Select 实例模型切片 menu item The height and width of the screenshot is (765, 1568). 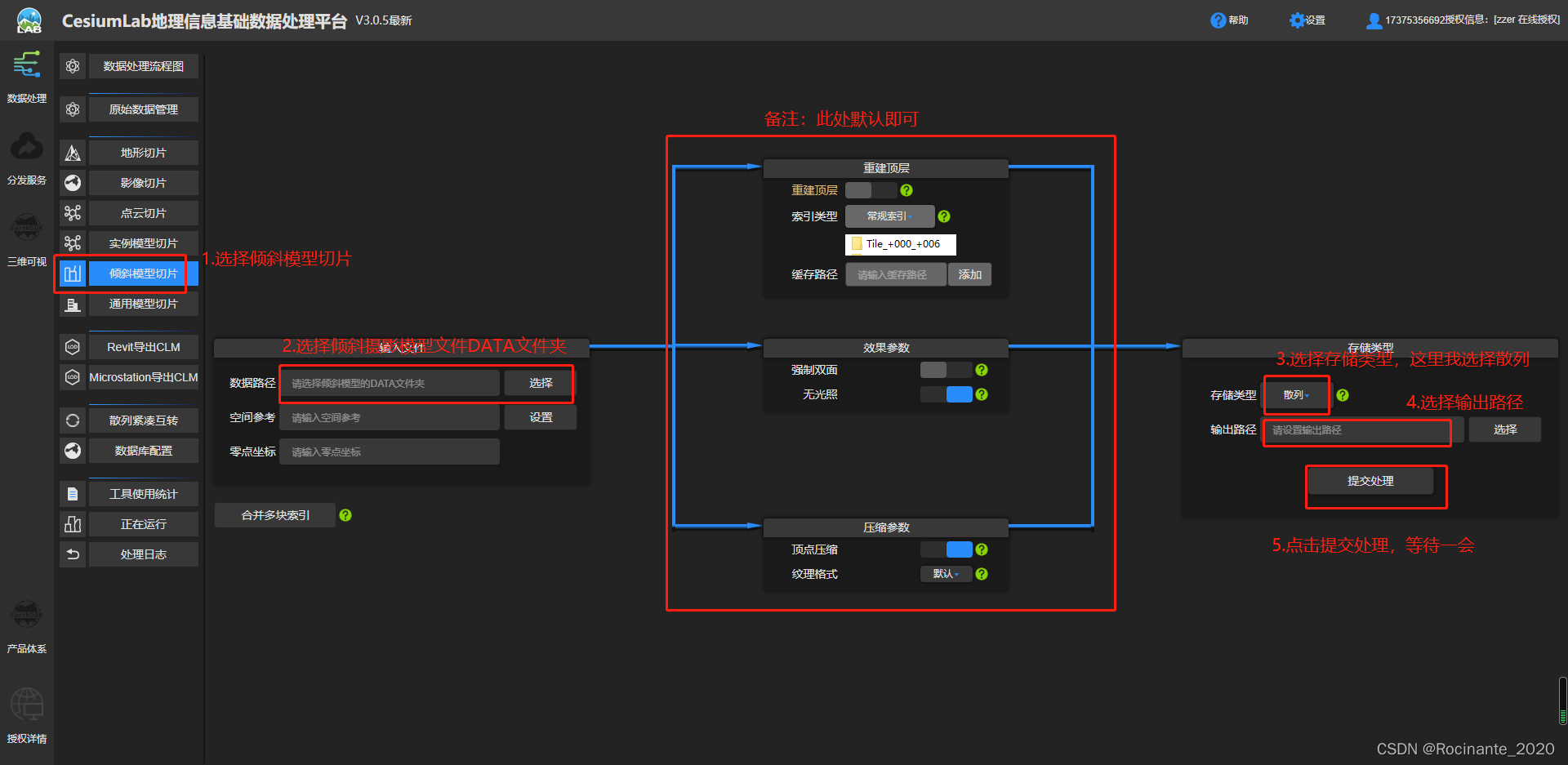144,243
